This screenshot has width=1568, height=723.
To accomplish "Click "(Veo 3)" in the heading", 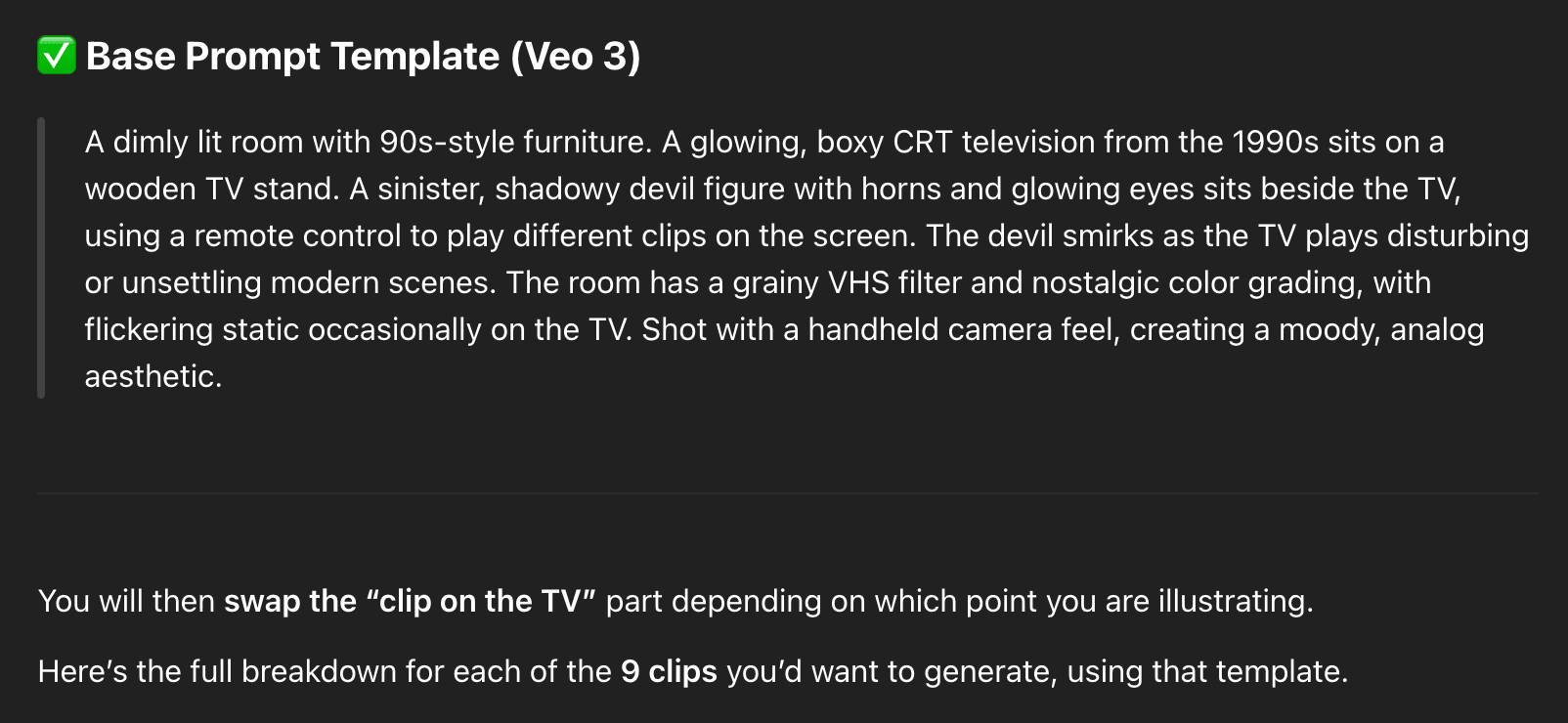I will pyautogui.click(x=576, y=57).
